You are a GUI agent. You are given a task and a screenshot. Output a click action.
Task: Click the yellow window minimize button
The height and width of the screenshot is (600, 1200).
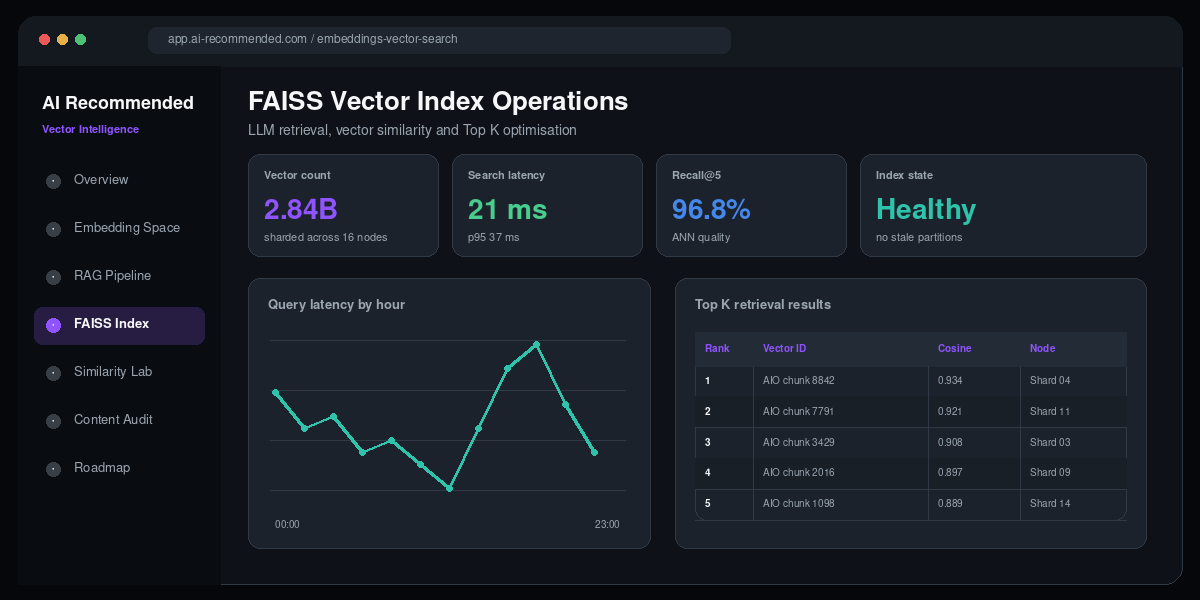(x=62, y=40)
